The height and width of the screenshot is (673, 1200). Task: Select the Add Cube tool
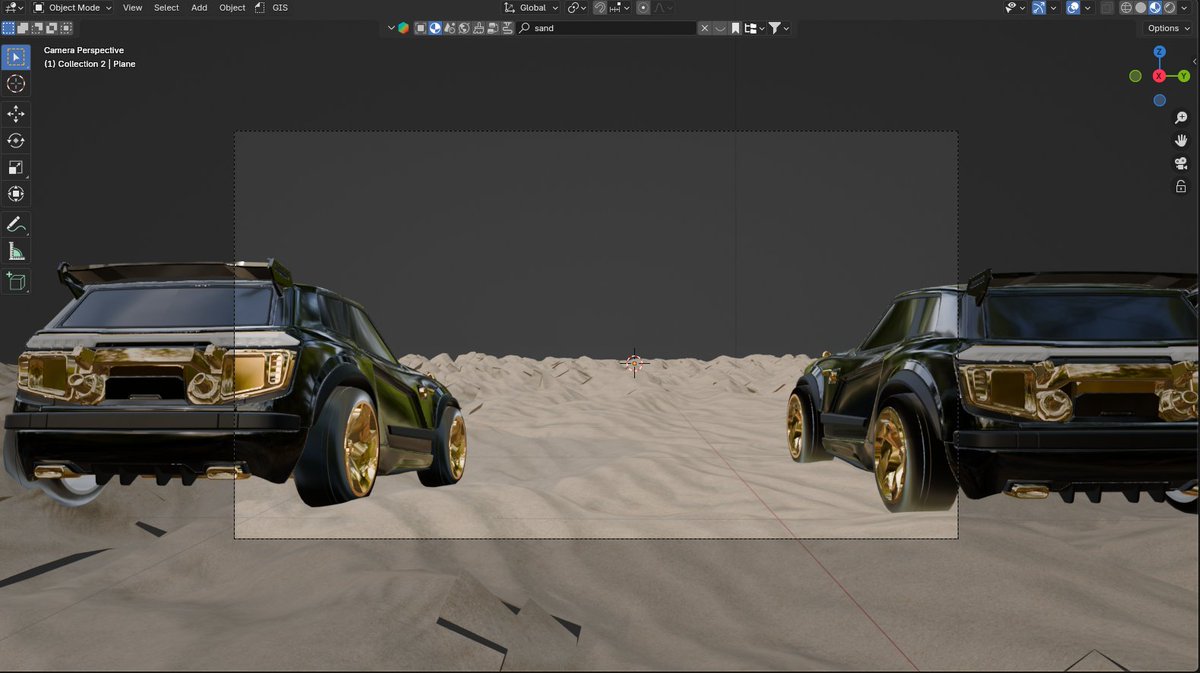[16, 281]
